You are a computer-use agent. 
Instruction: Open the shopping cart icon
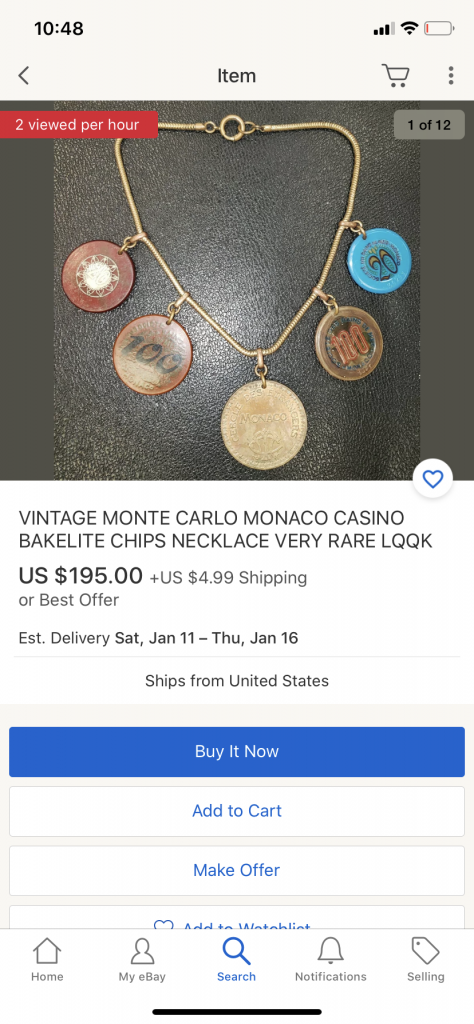(395, 75)
